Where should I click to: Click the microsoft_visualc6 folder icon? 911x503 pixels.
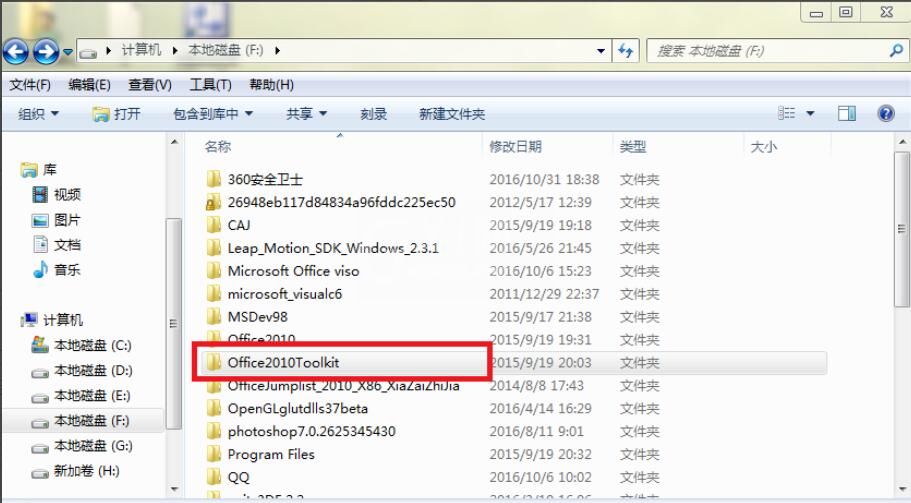[213, 293]
